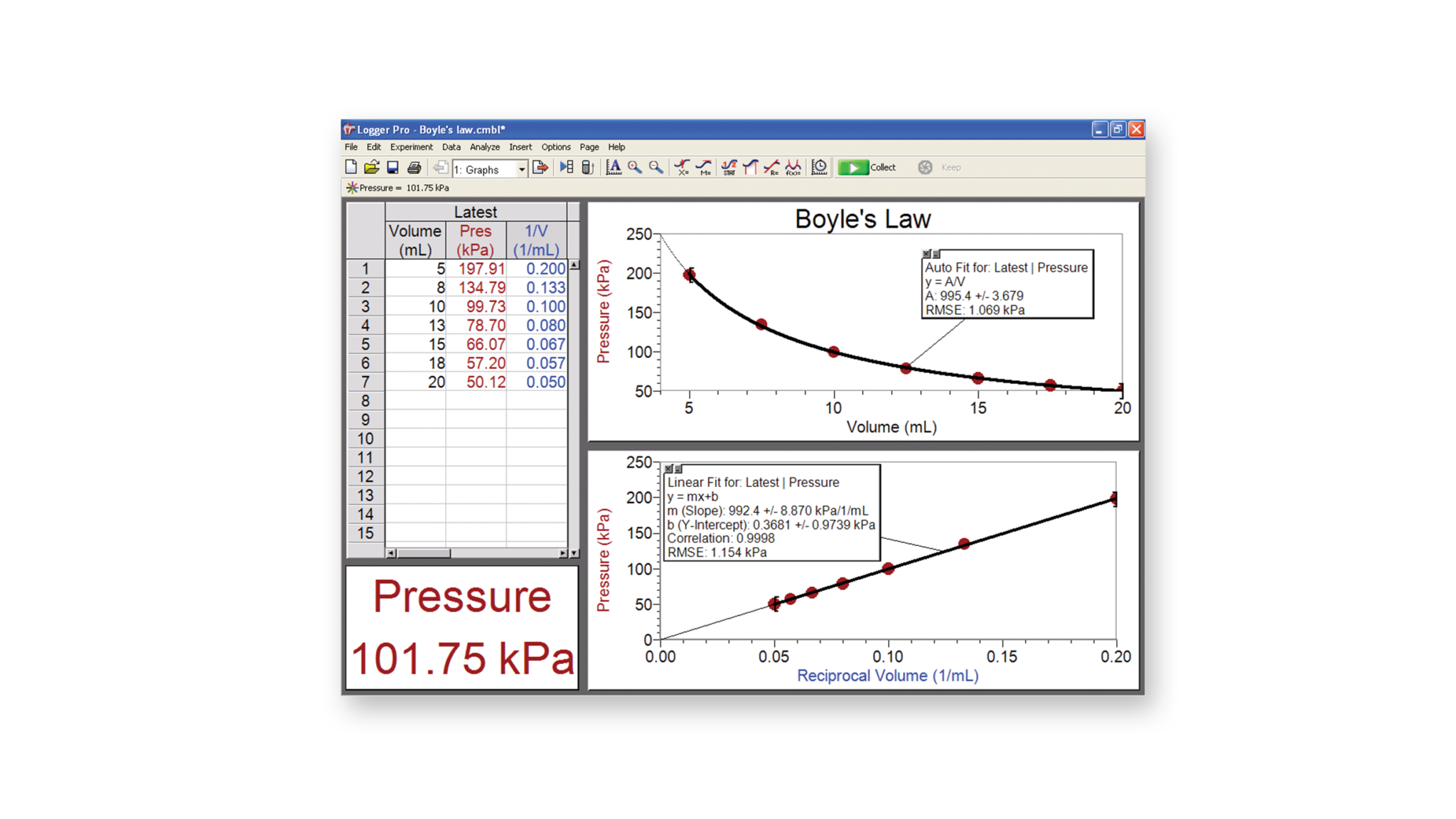1456x819 pixels.
Task: Zoom out of the graph
Action: [655, 168]
